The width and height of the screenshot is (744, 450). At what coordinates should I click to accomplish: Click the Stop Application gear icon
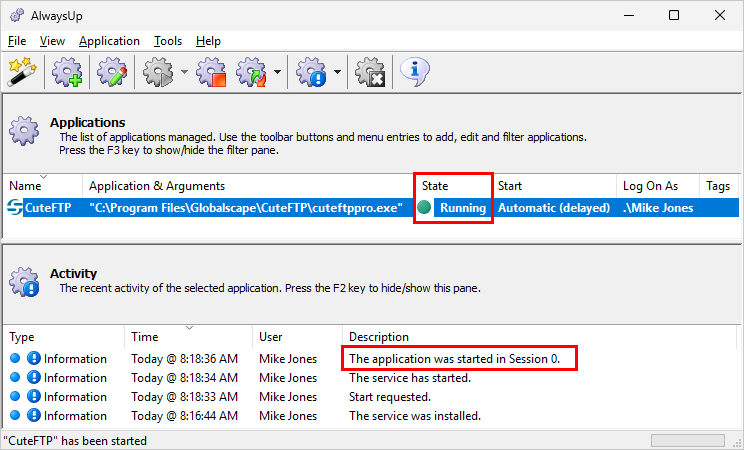212,72
